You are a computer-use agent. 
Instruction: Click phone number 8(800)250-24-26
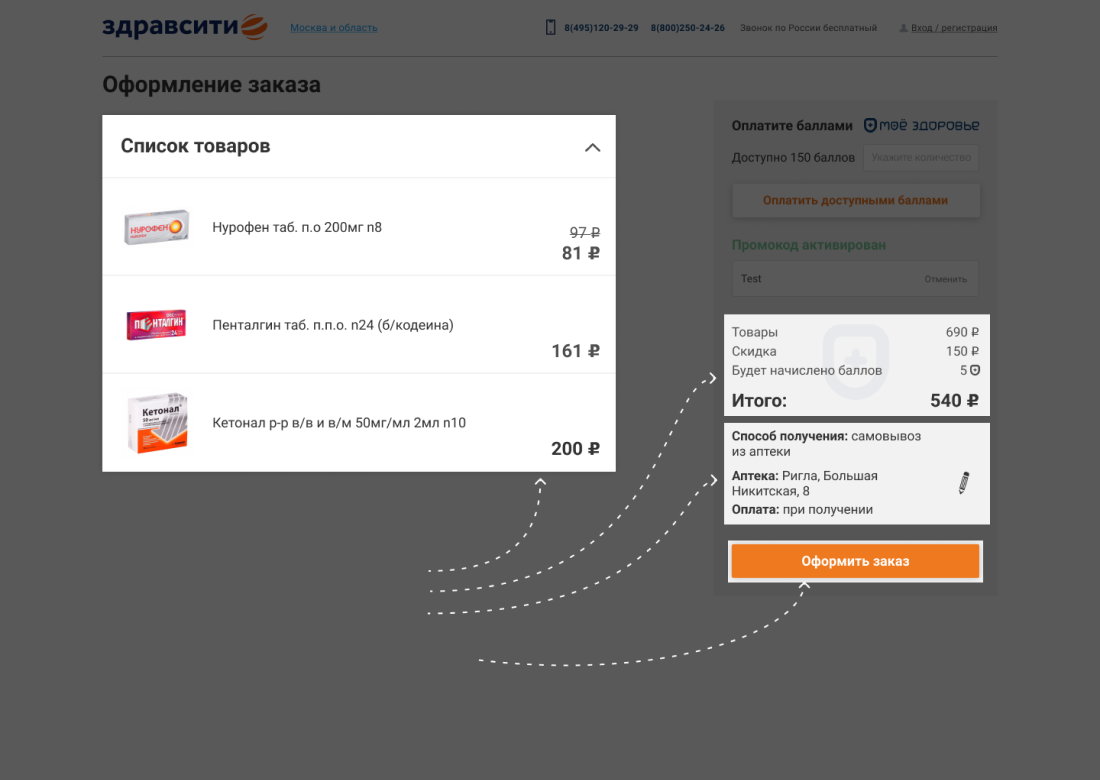coord(688,28)
